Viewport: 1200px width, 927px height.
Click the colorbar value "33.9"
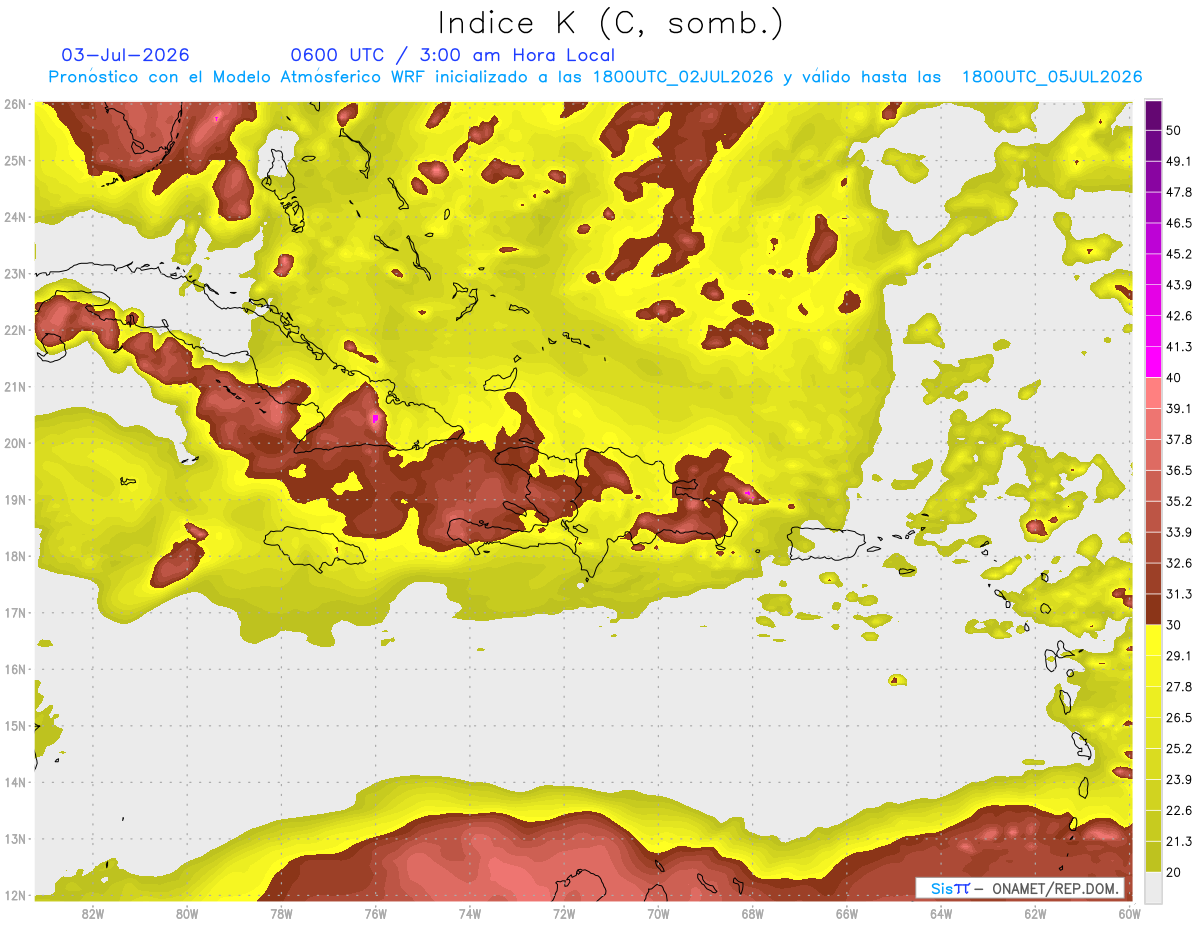tap(1180, 532)
